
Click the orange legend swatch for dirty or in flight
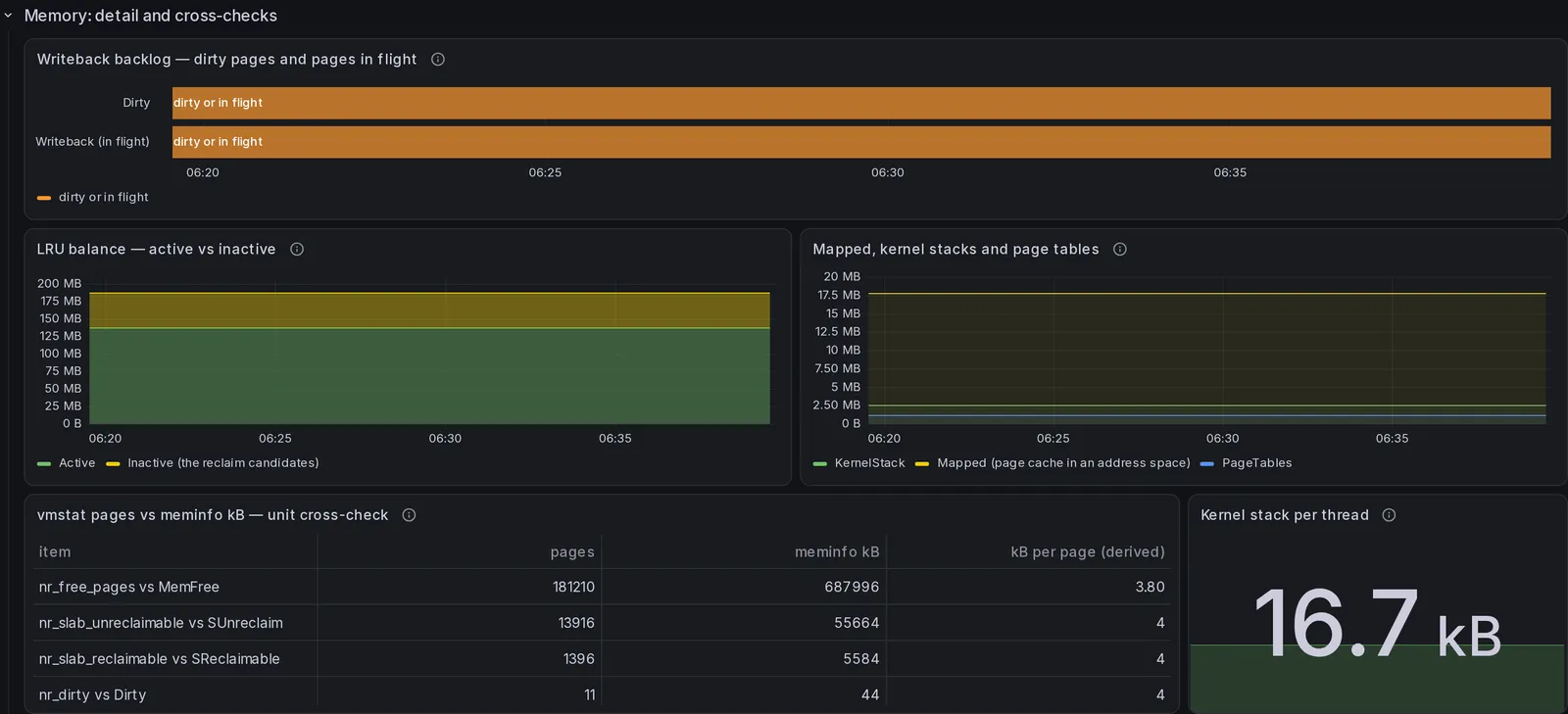pos(44,198)
